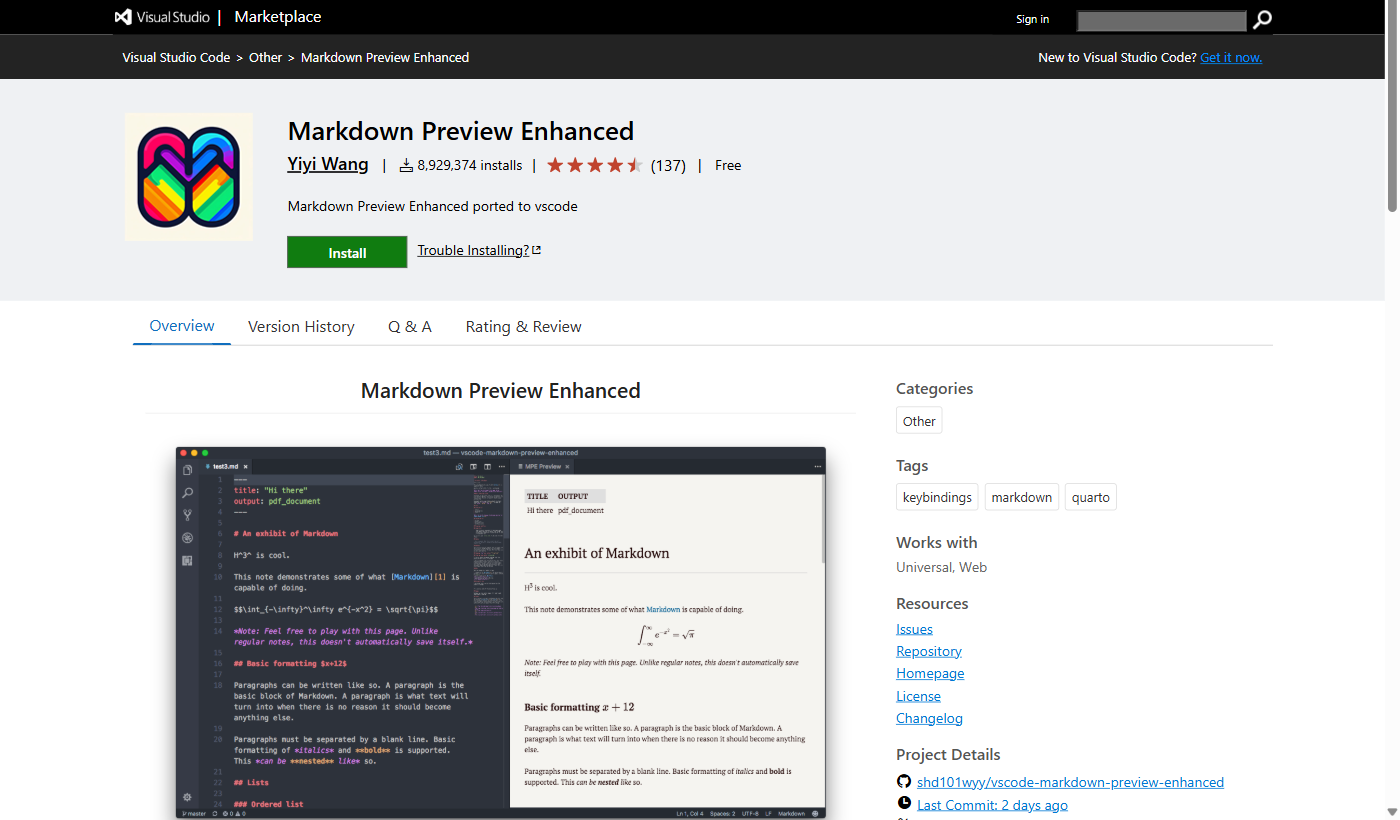Click inside the search input field
The image size is (1400, 820).
point(1161,19)
